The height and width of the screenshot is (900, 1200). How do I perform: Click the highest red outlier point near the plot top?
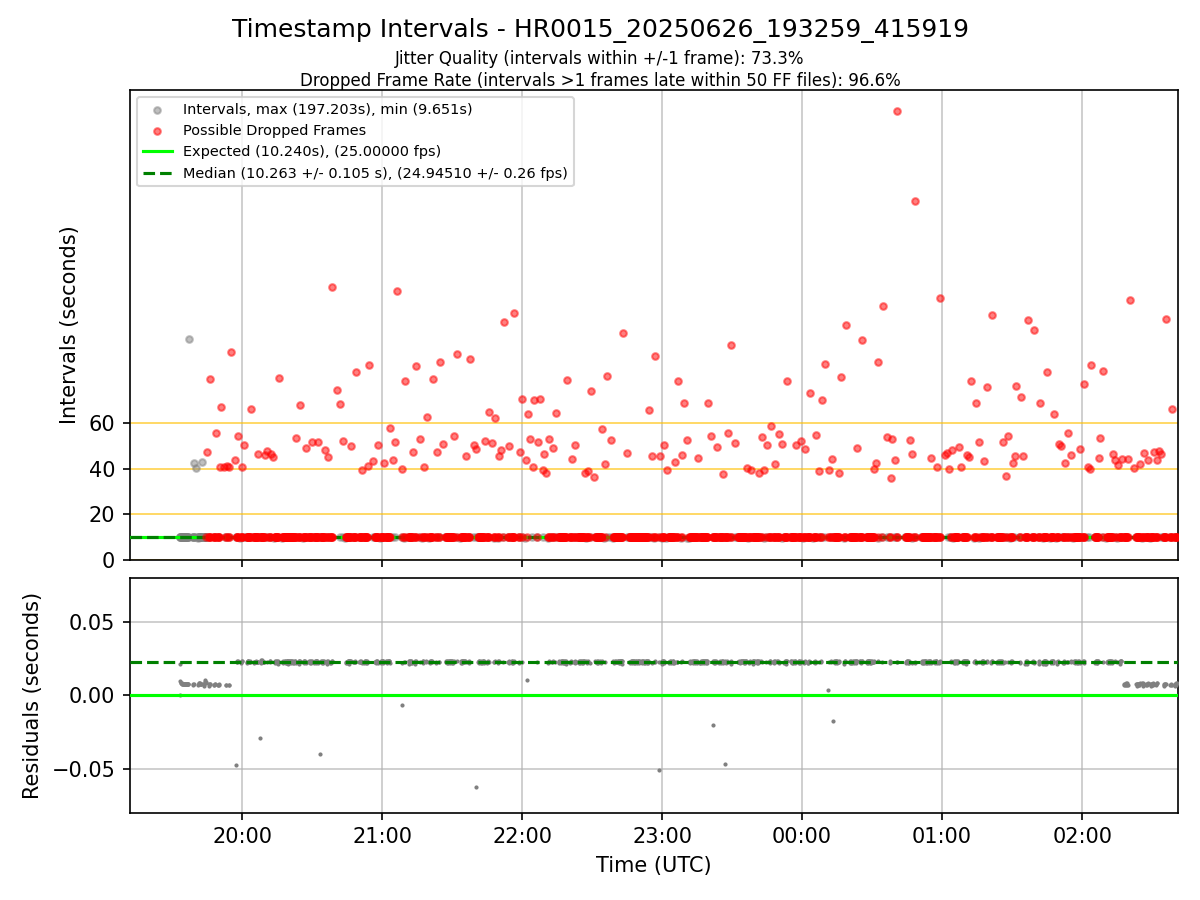click(x=897, y=111)
